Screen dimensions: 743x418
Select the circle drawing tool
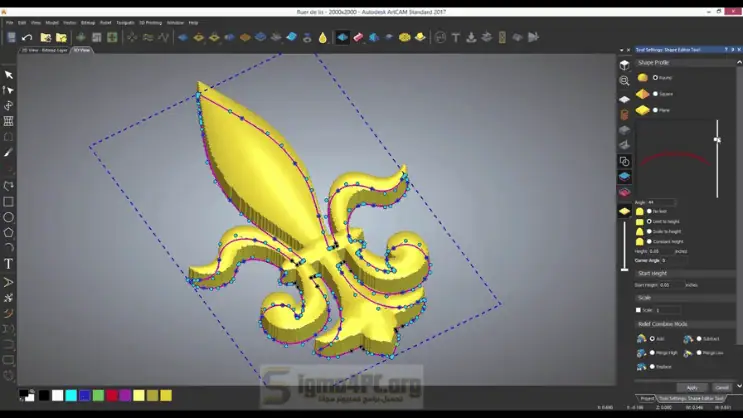(9, 217)
